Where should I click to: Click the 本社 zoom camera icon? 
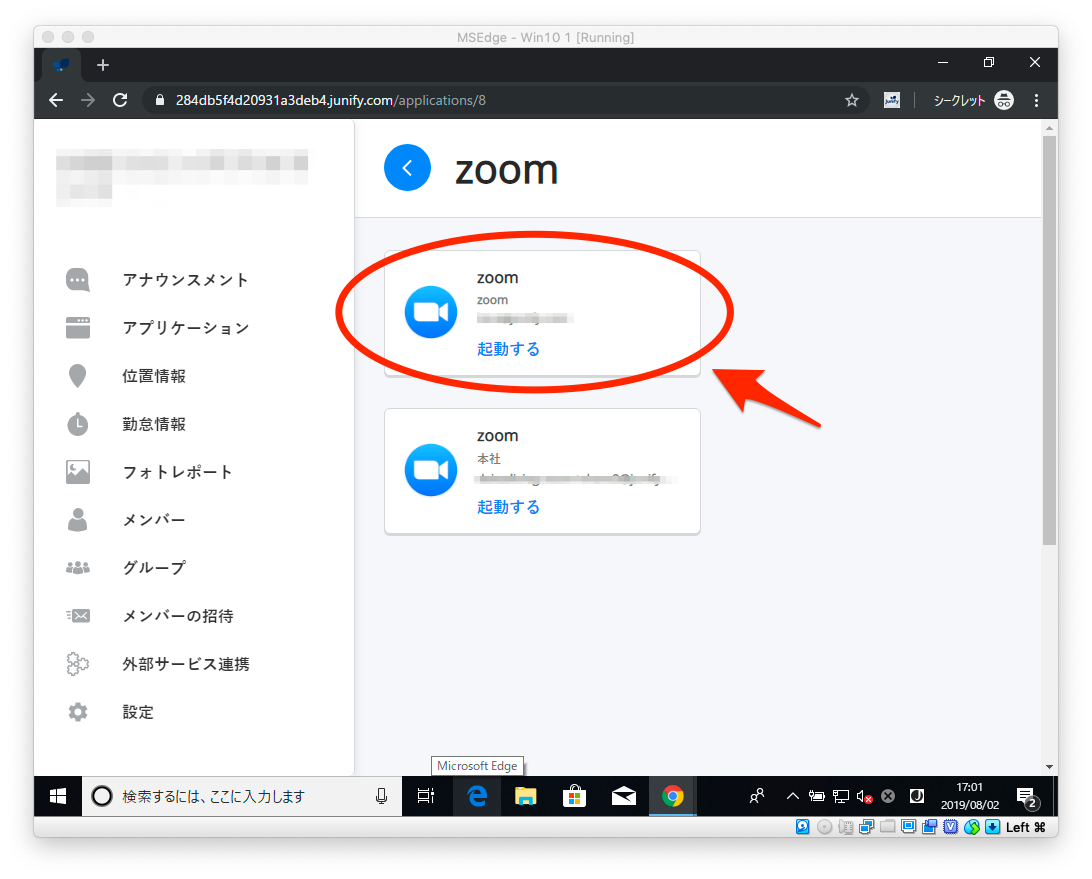(x=430, y=470)
